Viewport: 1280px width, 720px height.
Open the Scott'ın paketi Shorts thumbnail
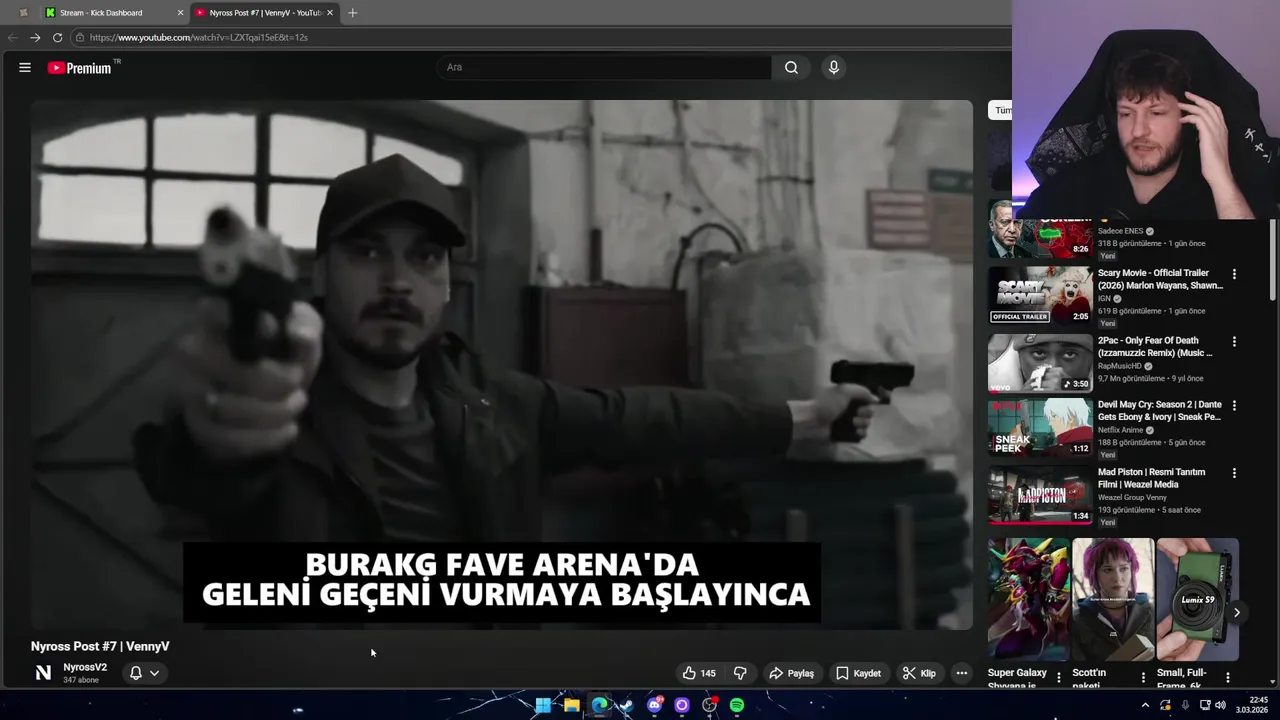[x=1113, y=599]
